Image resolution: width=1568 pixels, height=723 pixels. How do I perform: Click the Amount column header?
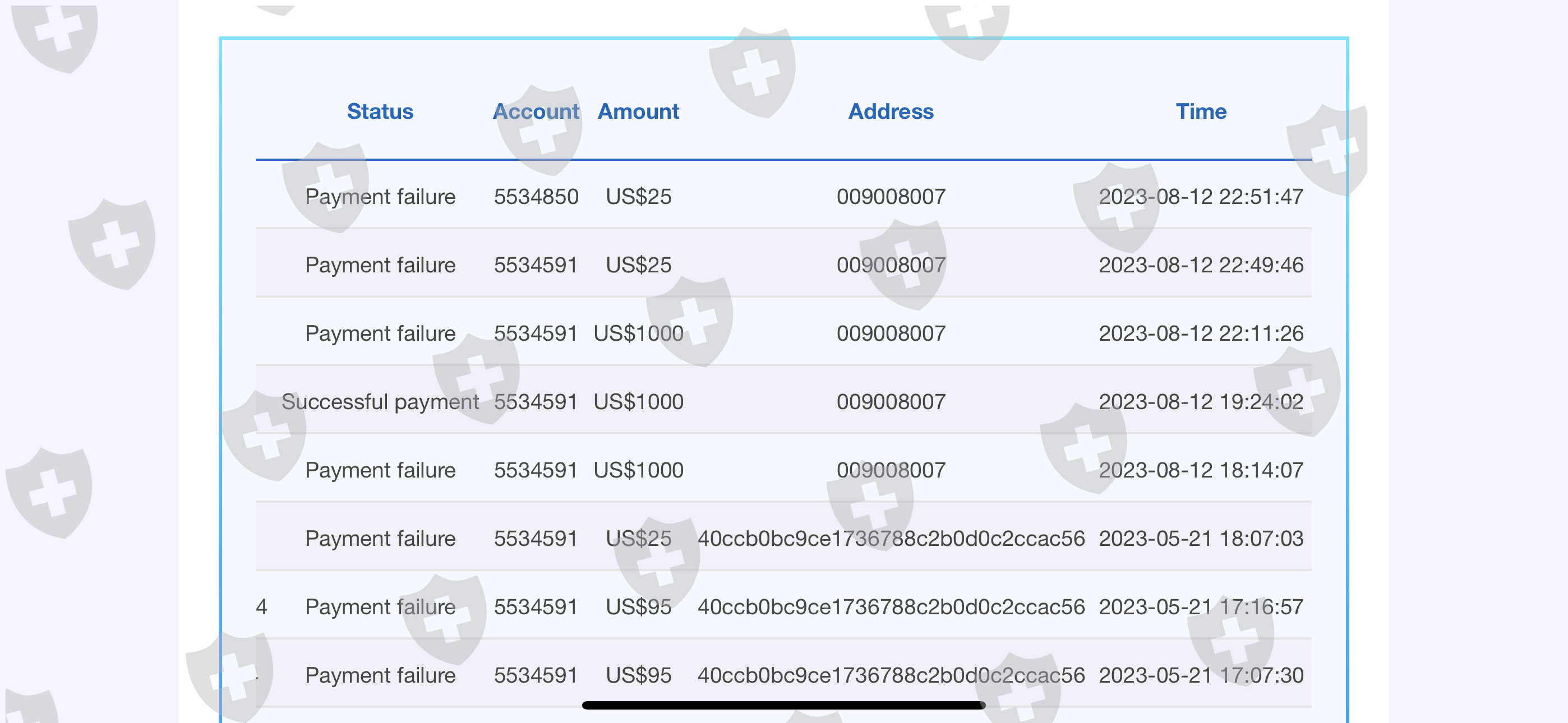[x=638, y=112]
